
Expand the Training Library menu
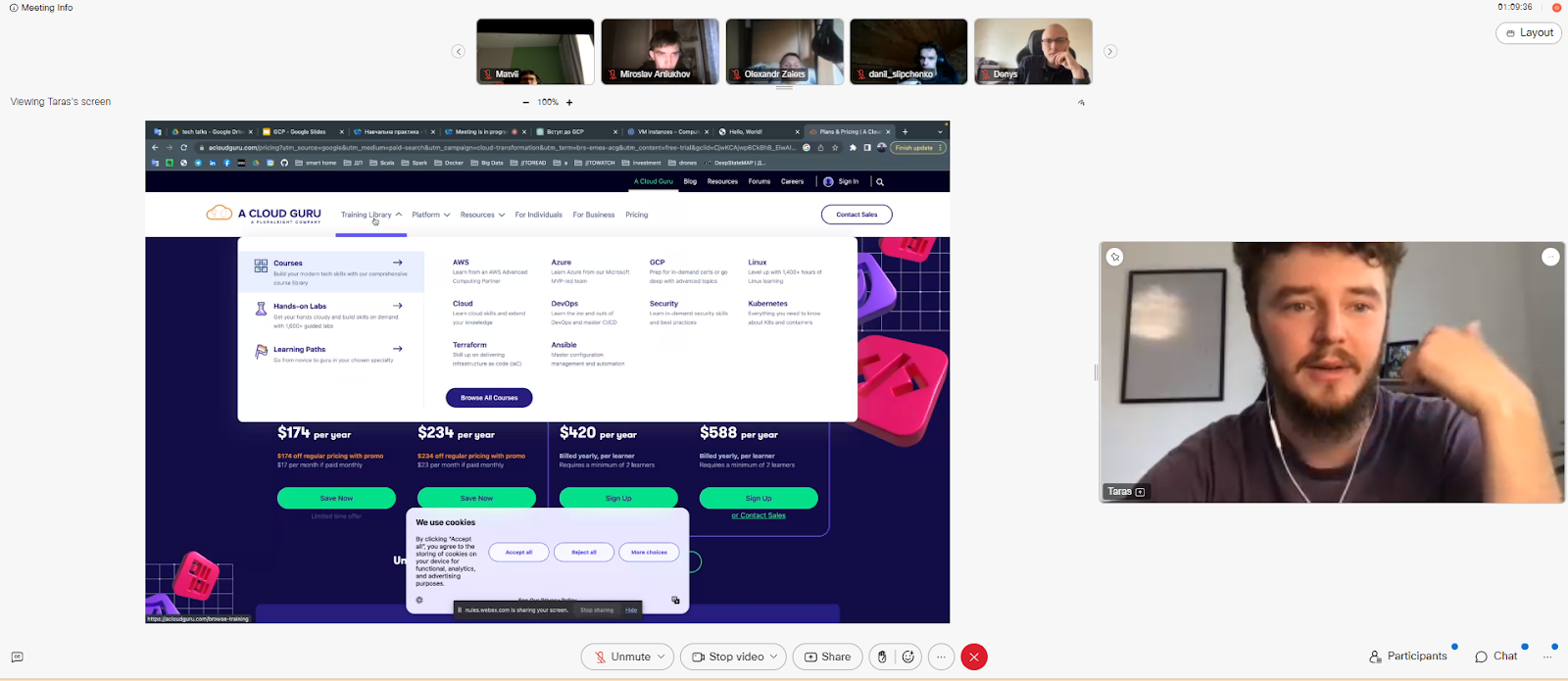coord(371,215)
